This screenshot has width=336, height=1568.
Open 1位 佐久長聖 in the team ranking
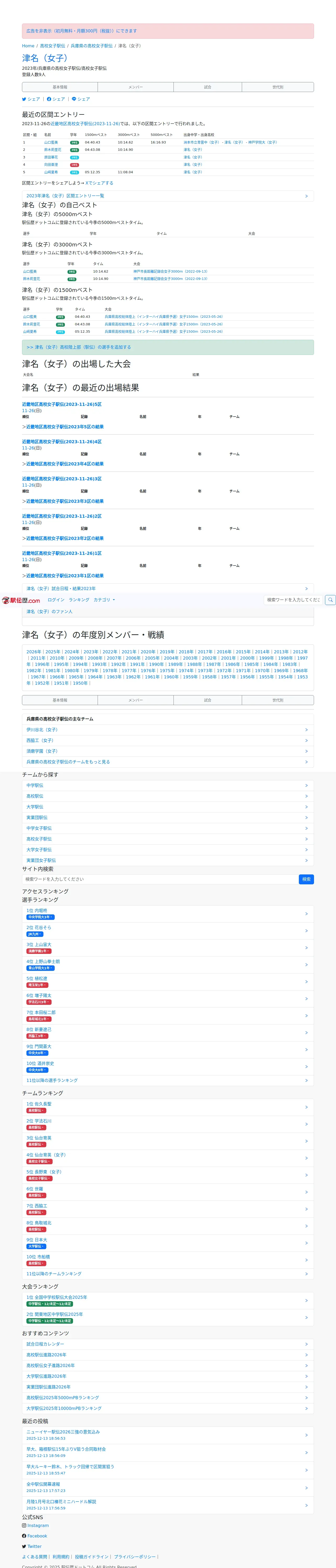click(x=168, y=1107)
